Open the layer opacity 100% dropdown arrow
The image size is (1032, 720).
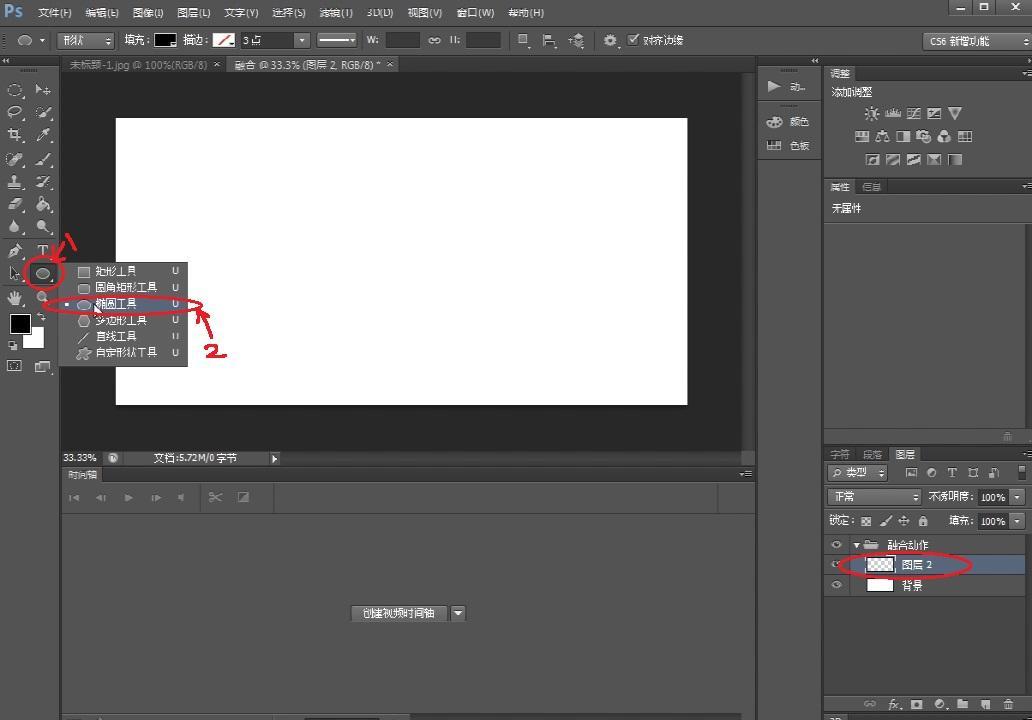(x=1017, y=497)
